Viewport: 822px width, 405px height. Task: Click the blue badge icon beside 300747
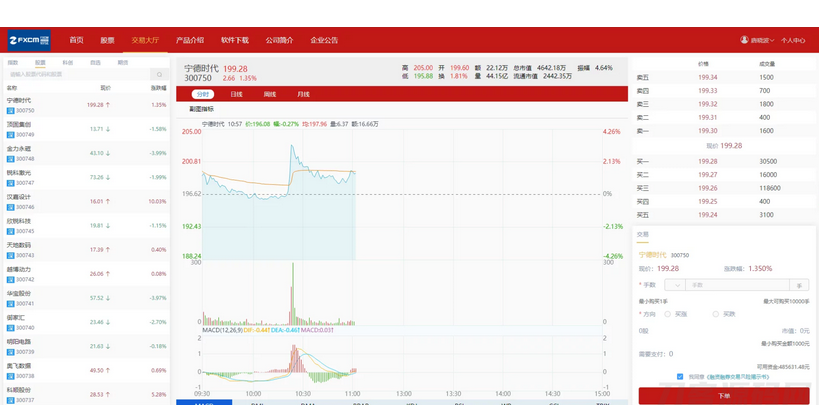pyautogui.click(x=11, y=183)
